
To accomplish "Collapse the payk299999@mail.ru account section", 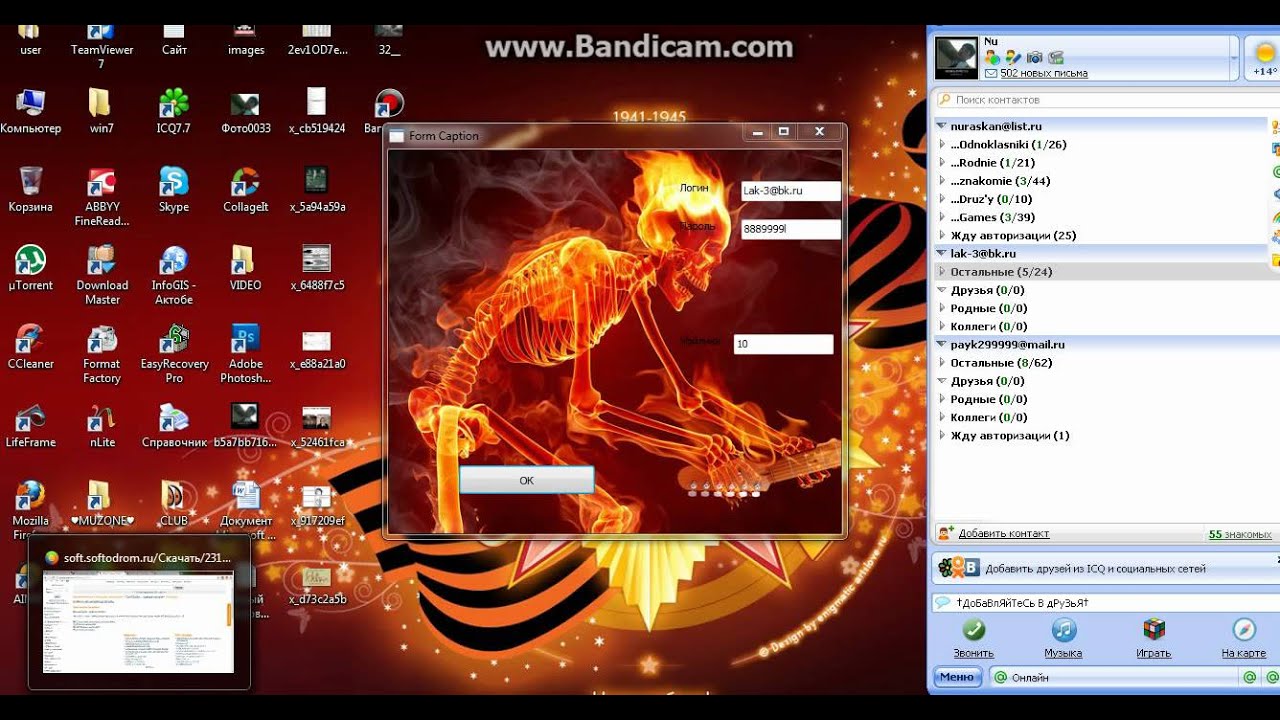I will pos(941,345).
